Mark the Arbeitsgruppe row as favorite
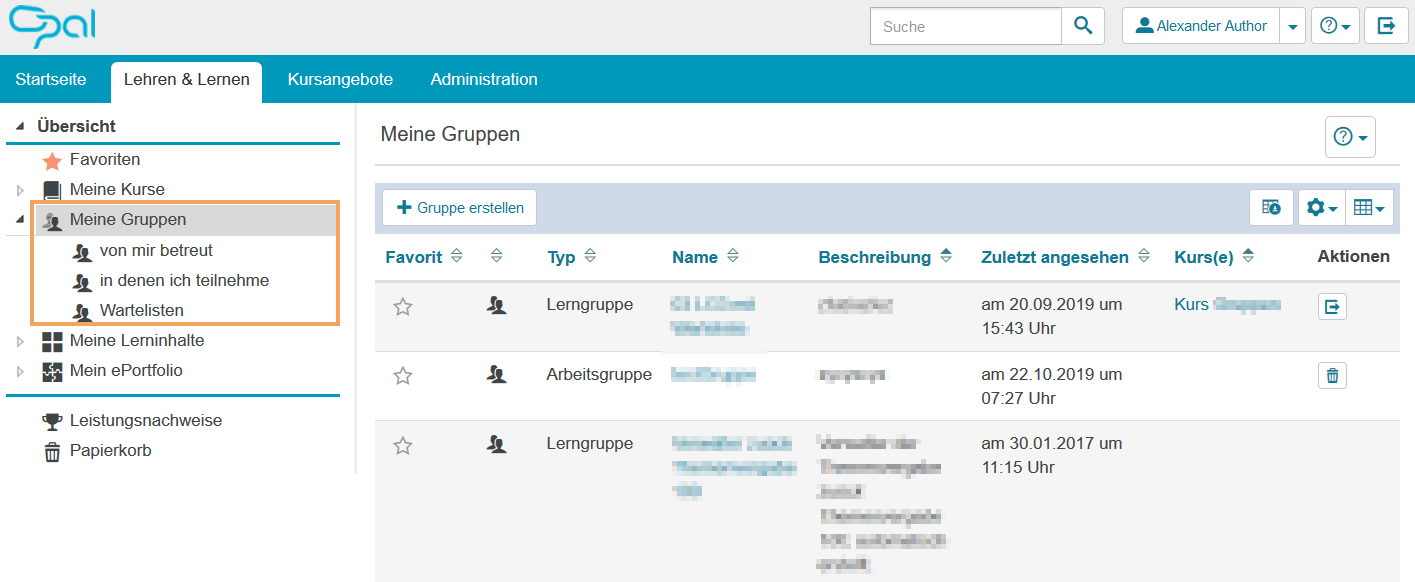 [x=403, y=376]
